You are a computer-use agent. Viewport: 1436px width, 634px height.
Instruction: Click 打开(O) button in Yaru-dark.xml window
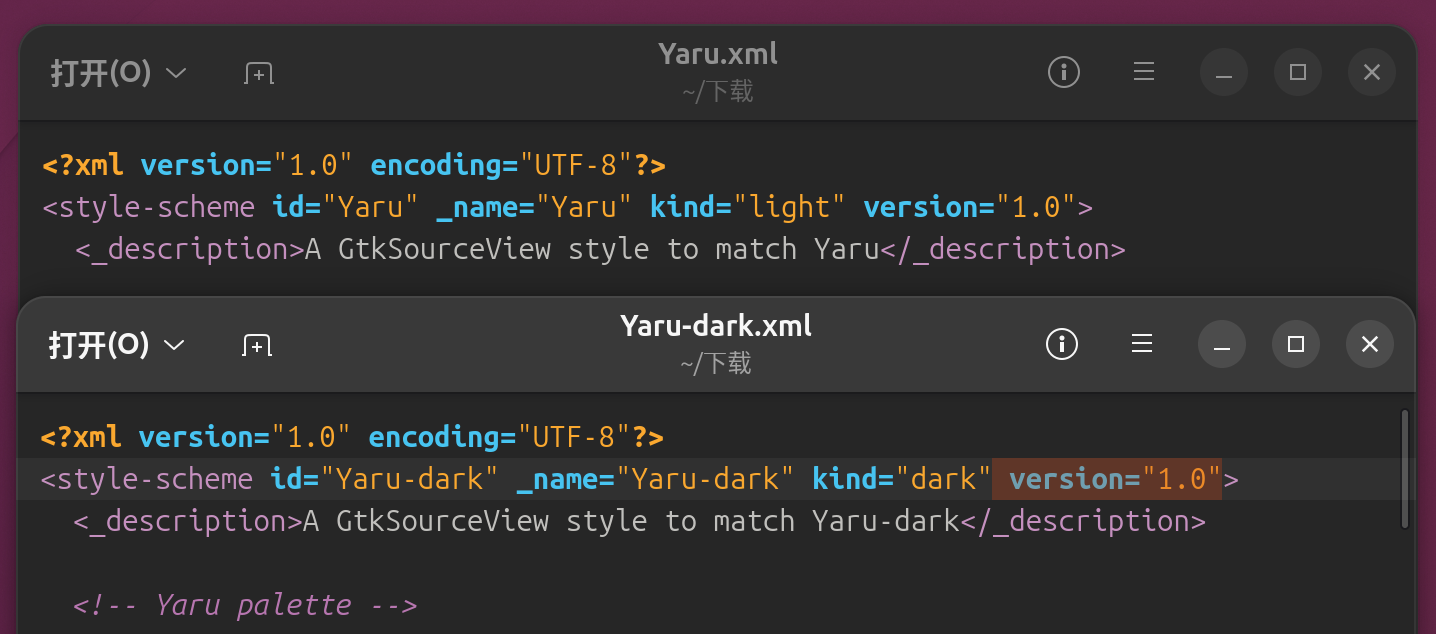[99, 345]
